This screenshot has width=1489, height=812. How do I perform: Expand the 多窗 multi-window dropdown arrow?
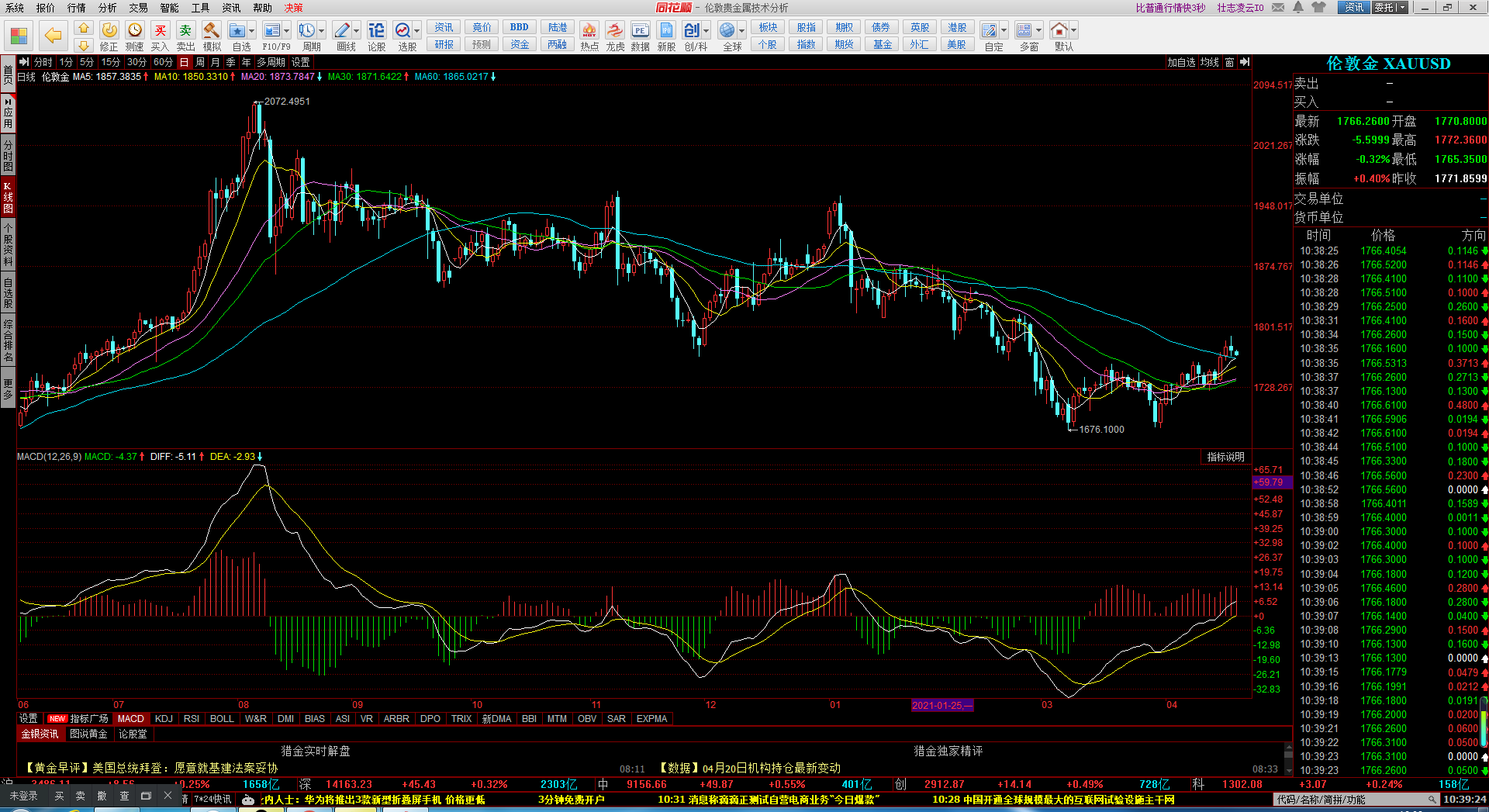pos(1039,31)
